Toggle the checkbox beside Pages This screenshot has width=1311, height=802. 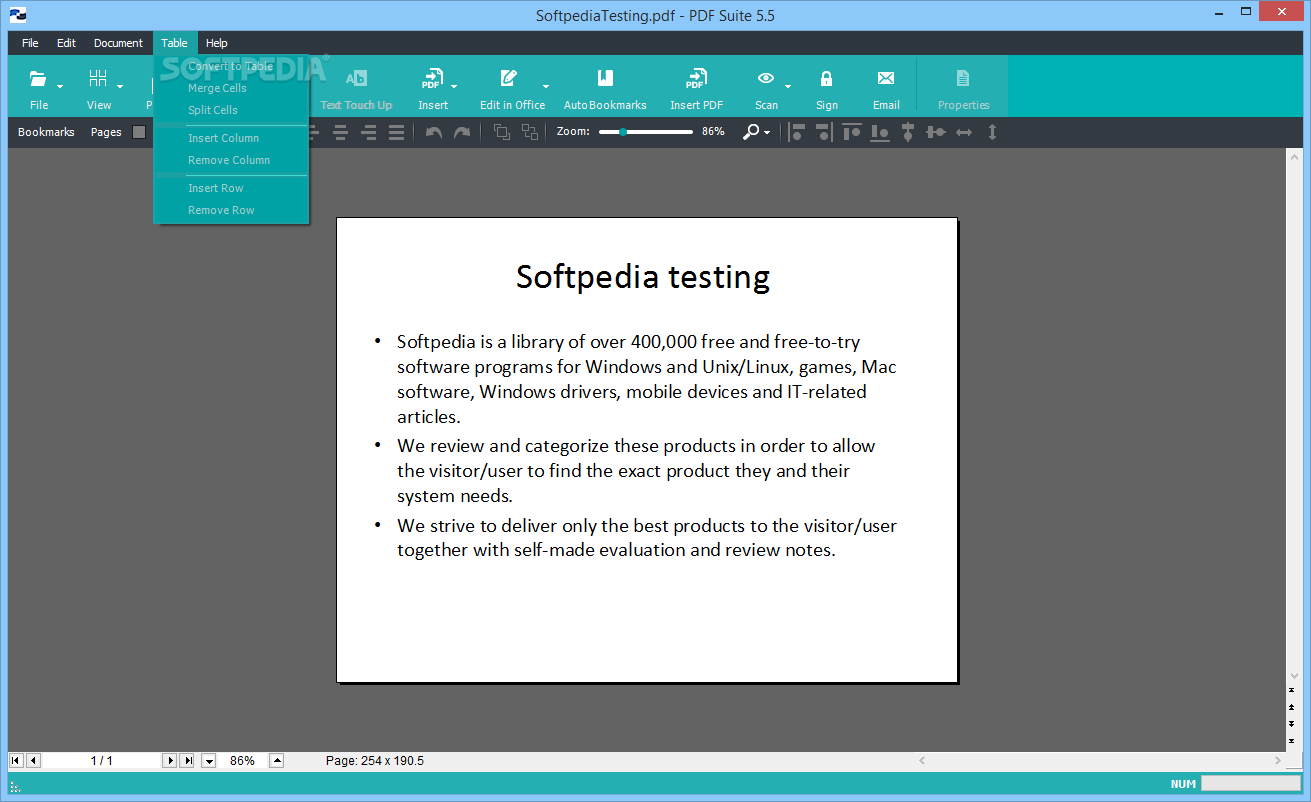pyautogui.click(x=139, y=132)
